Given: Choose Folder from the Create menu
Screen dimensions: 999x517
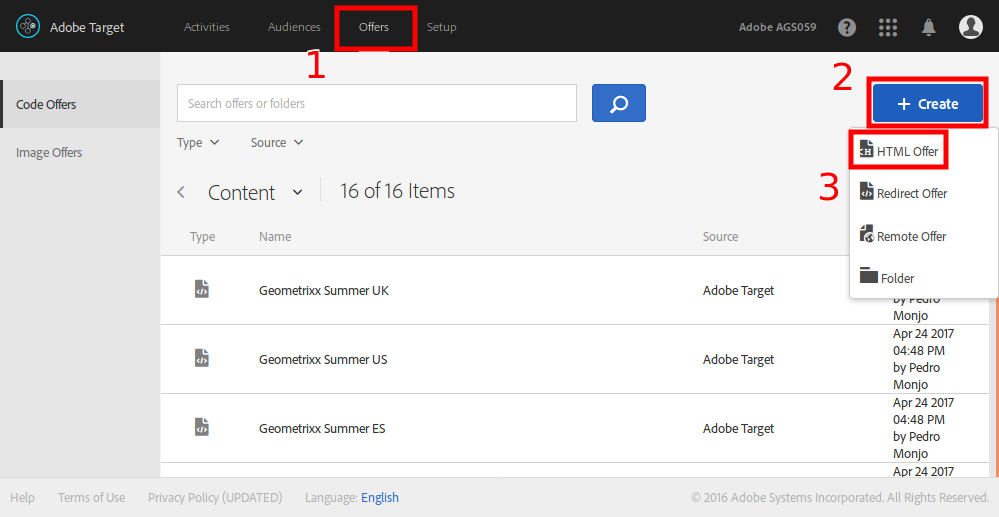Looking at the screenshot, I should [887, 277].
